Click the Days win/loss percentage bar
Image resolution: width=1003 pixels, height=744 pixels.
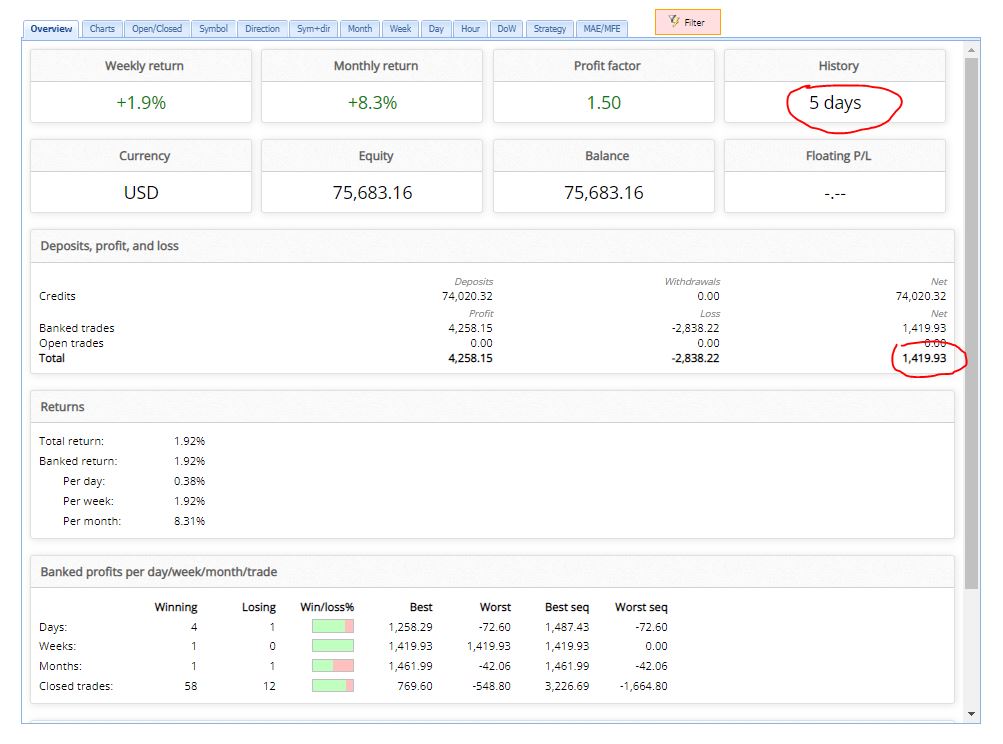point(333,626)
